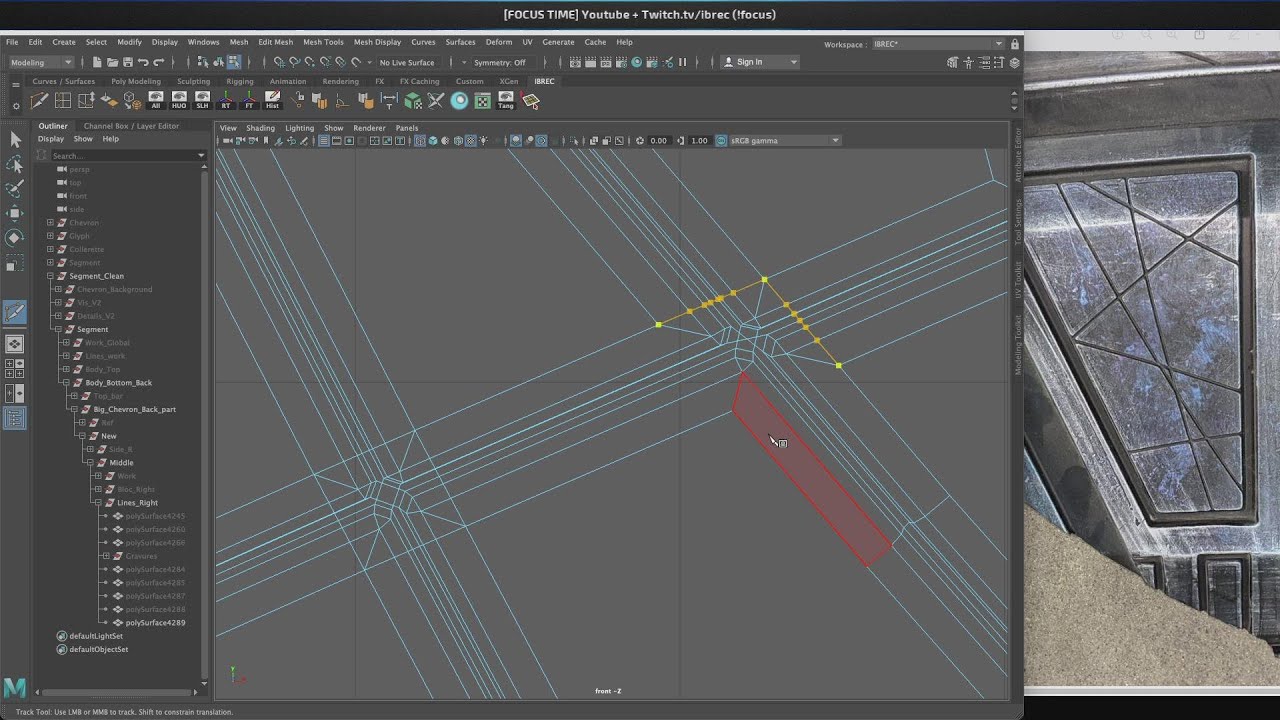1280x720 pixels.
Task: Click the green checkered cube shelf icon
Action: [413, 100]
